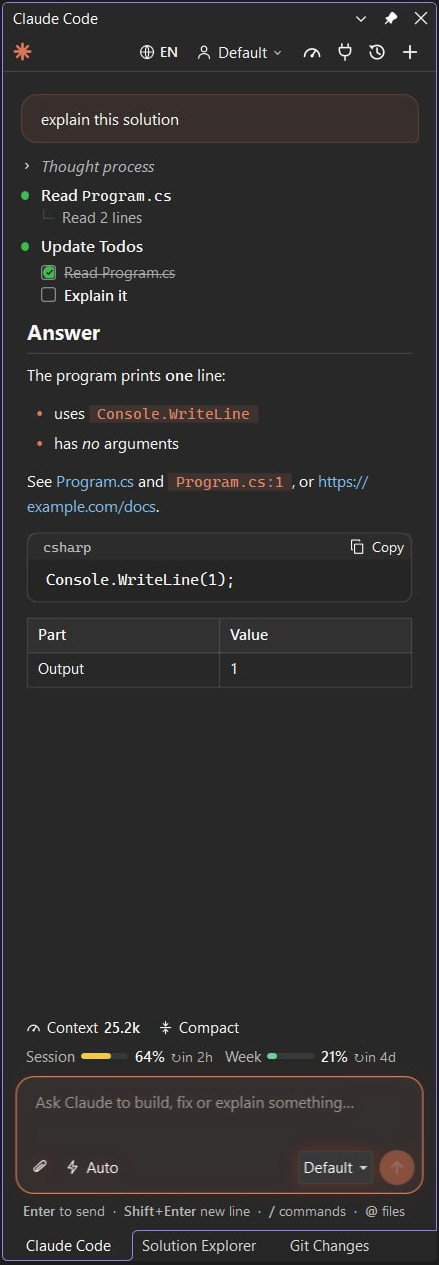439x1265 pixels.
Task: Click the Session usage progress bar
Action: pyautogui.click(x=104, y=1056)
